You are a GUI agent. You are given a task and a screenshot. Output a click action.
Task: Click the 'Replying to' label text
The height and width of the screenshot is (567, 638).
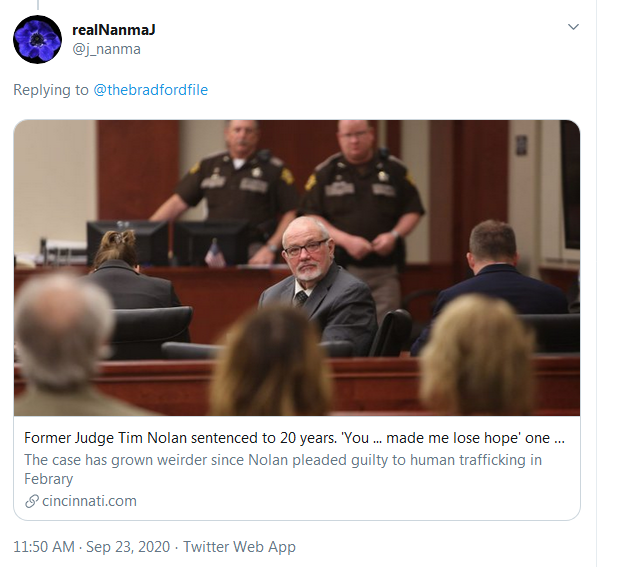pos(50,90)
